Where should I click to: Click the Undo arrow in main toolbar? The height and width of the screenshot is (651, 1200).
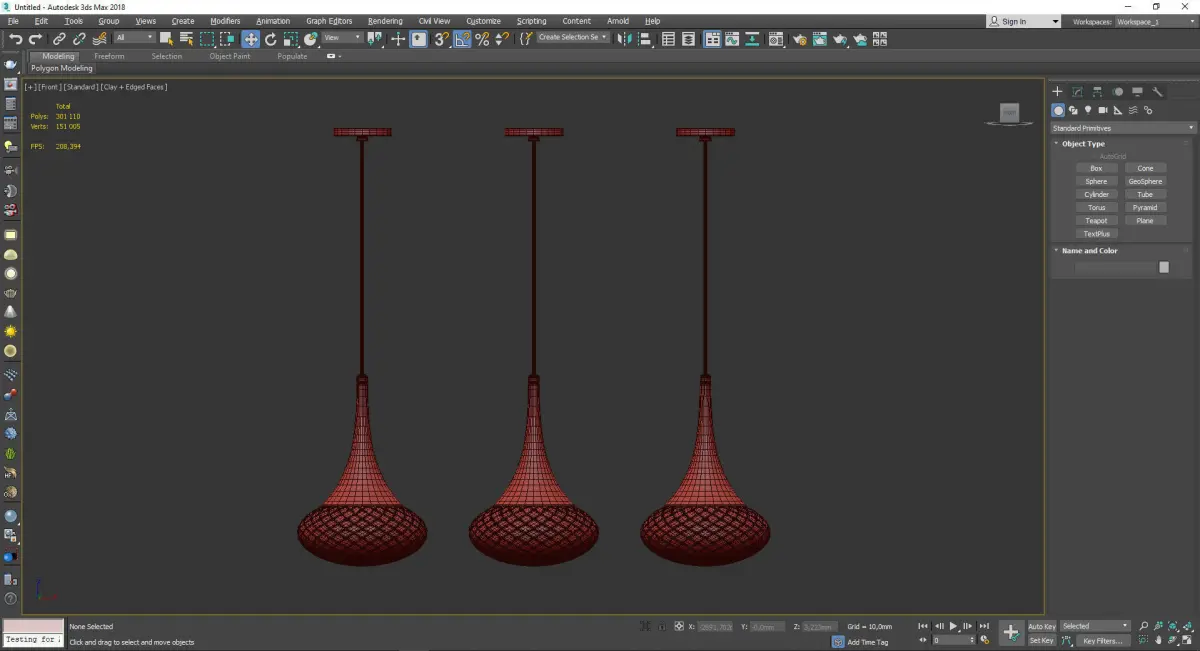click(16, 39)
